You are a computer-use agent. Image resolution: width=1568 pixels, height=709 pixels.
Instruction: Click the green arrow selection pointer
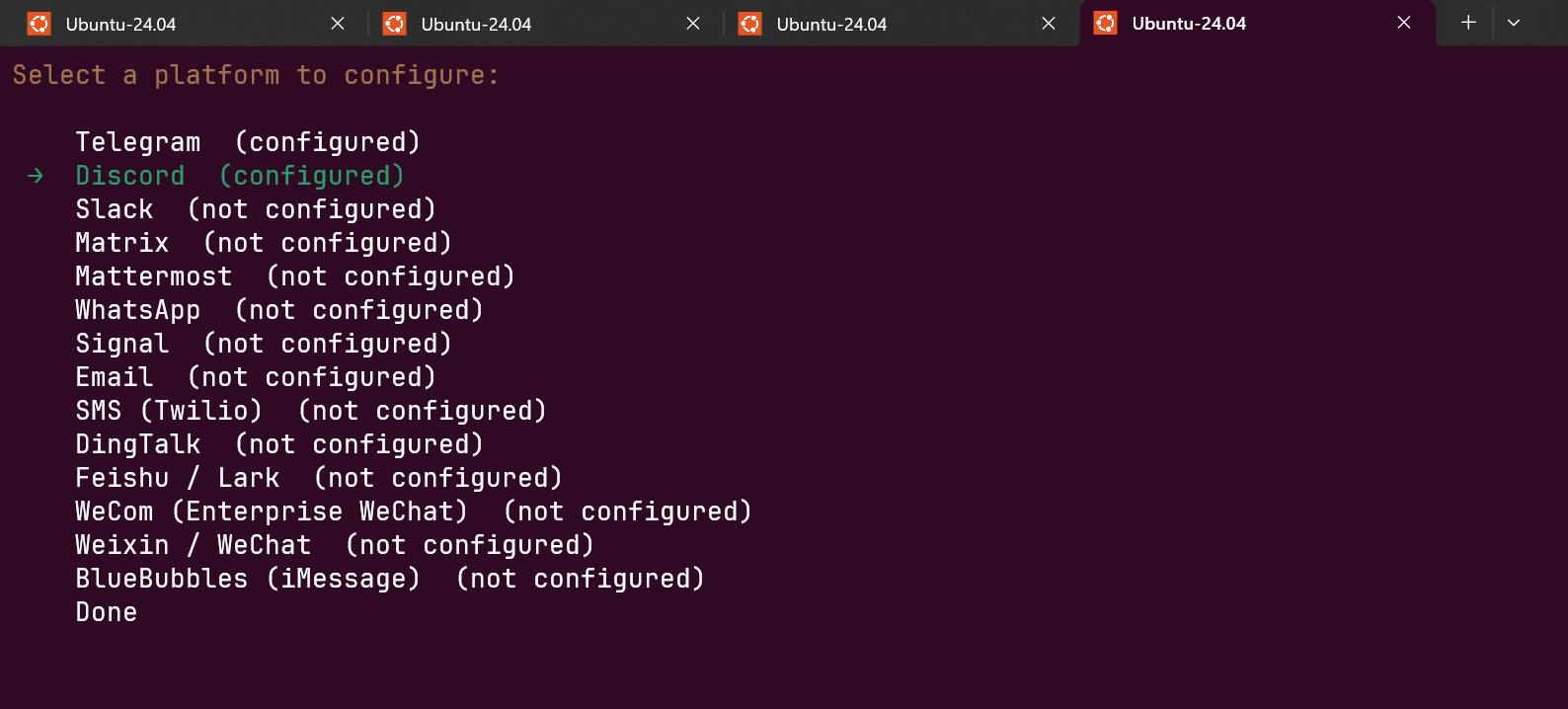36,176
